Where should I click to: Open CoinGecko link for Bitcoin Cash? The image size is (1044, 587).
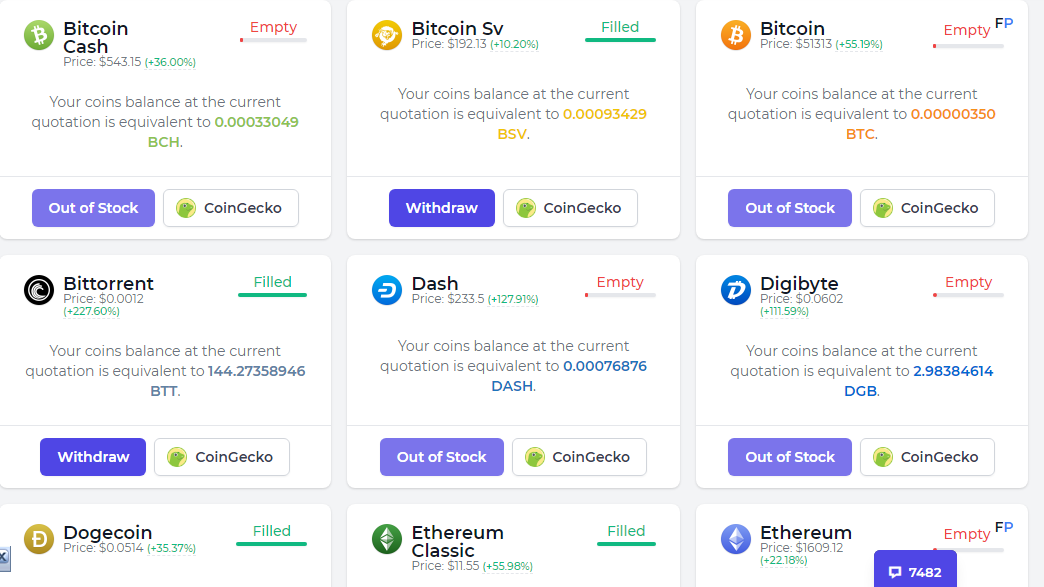(x=230, y=208)
